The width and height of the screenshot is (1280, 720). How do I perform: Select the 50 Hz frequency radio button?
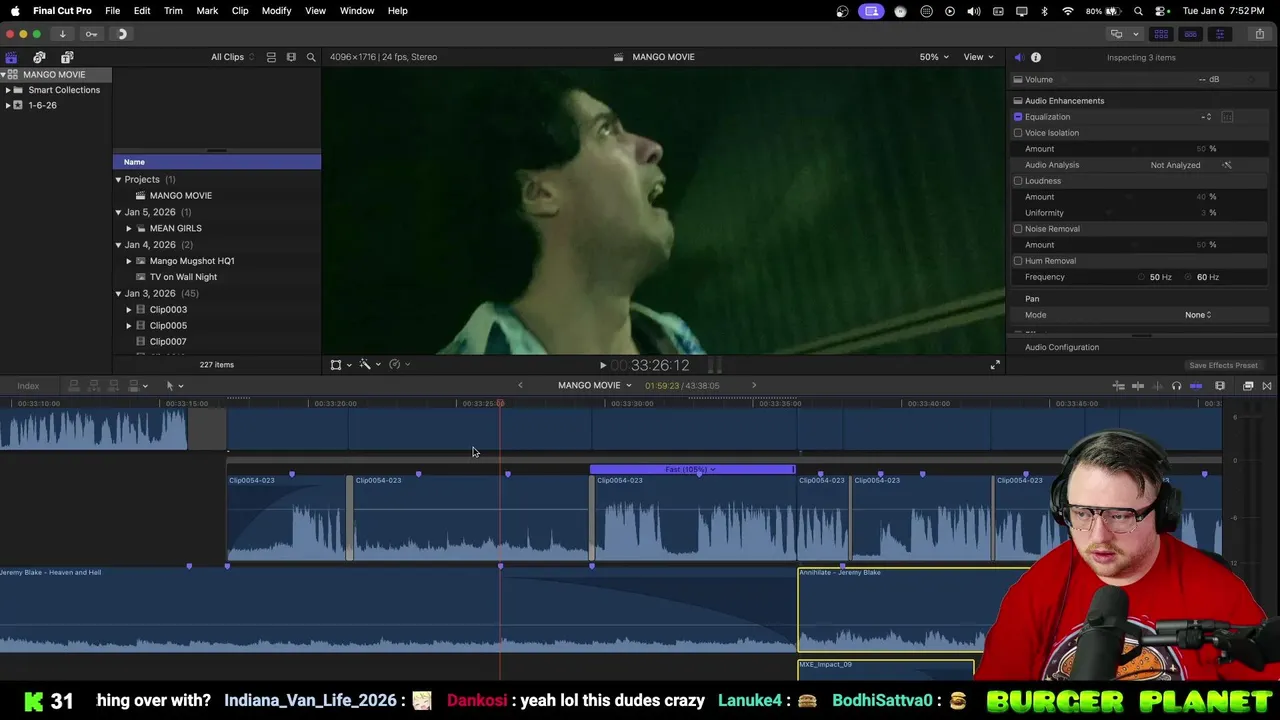(x=1142, y=277)
